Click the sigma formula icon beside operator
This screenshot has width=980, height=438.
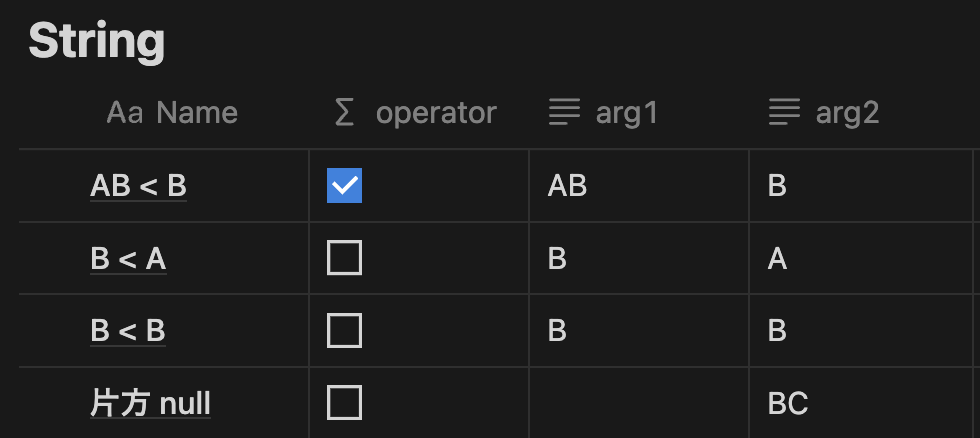(x=344, y=113)
